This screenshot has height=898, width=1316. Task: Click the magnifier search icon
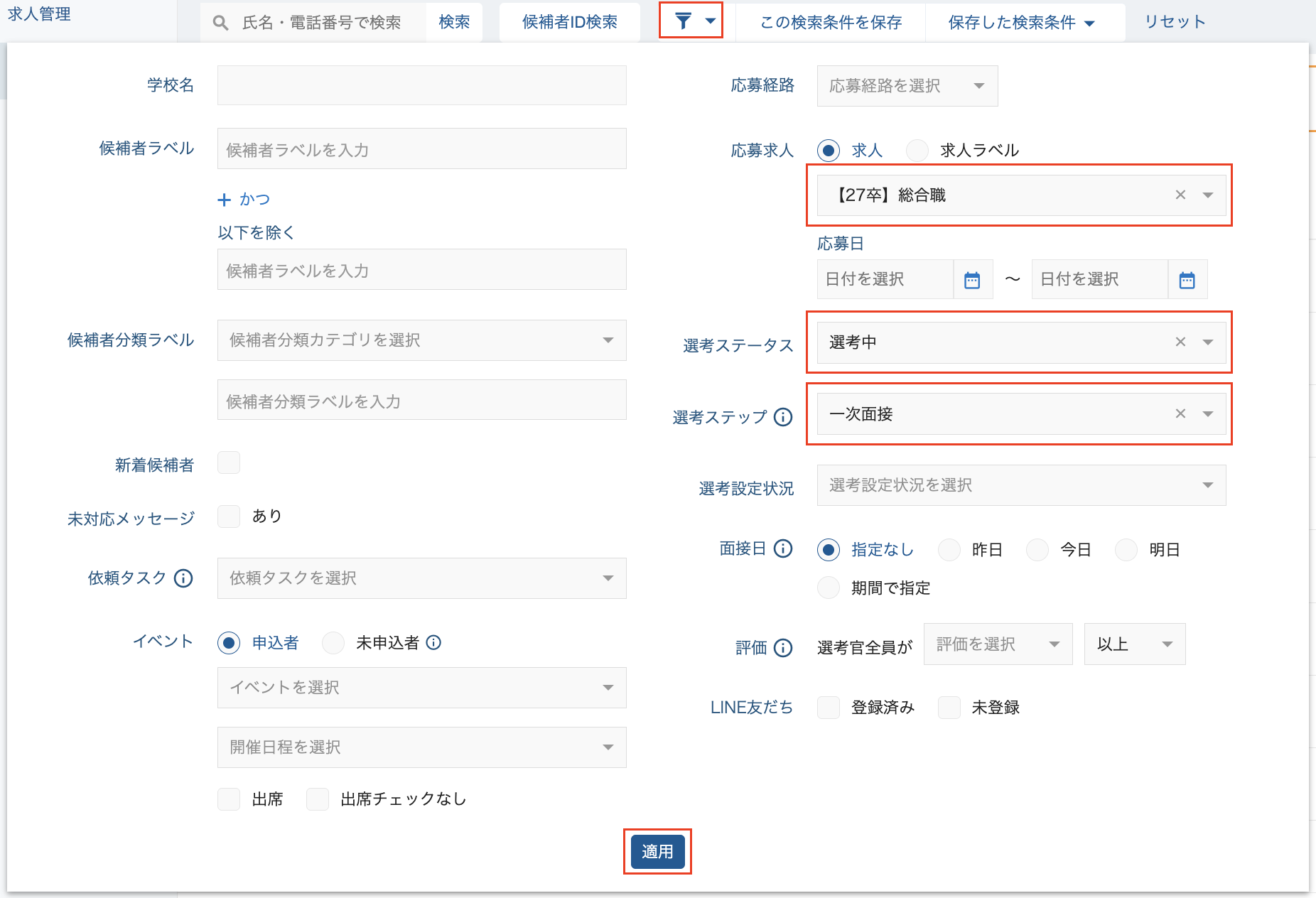pyautogui.click(x=220, y=23)
